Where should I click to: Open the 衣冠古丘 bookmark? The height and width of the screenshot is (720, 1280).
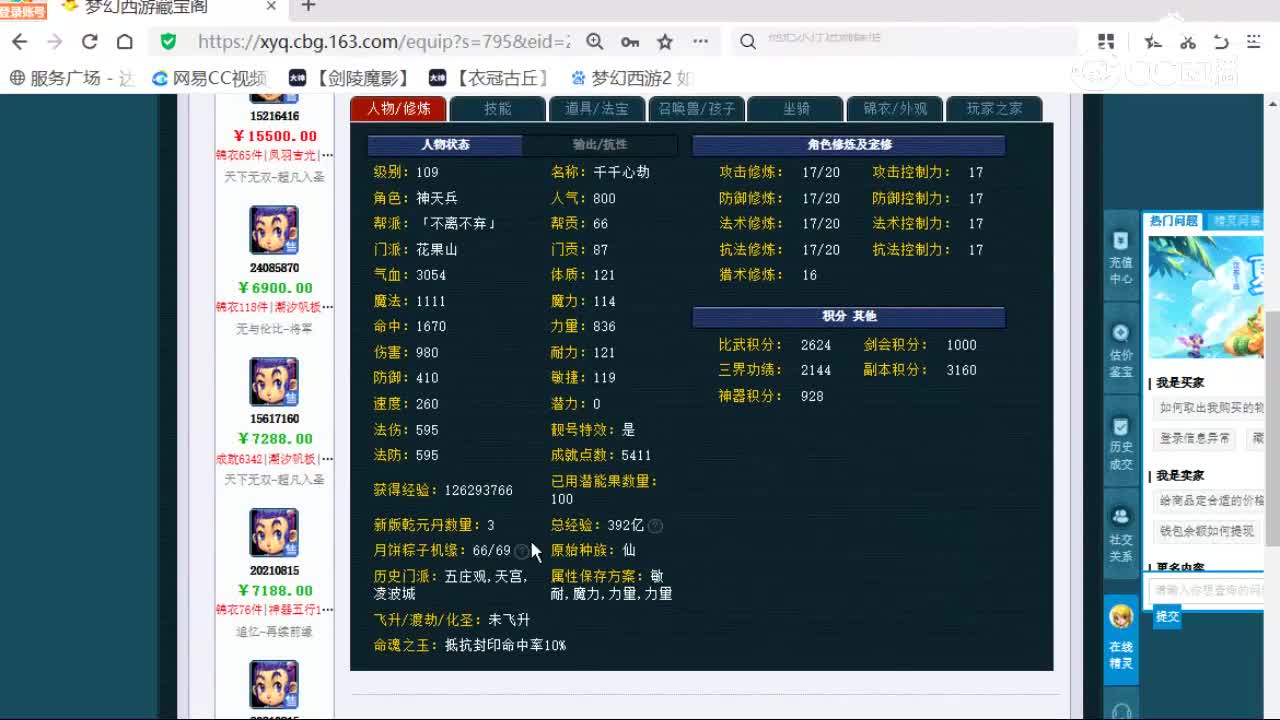489,78
